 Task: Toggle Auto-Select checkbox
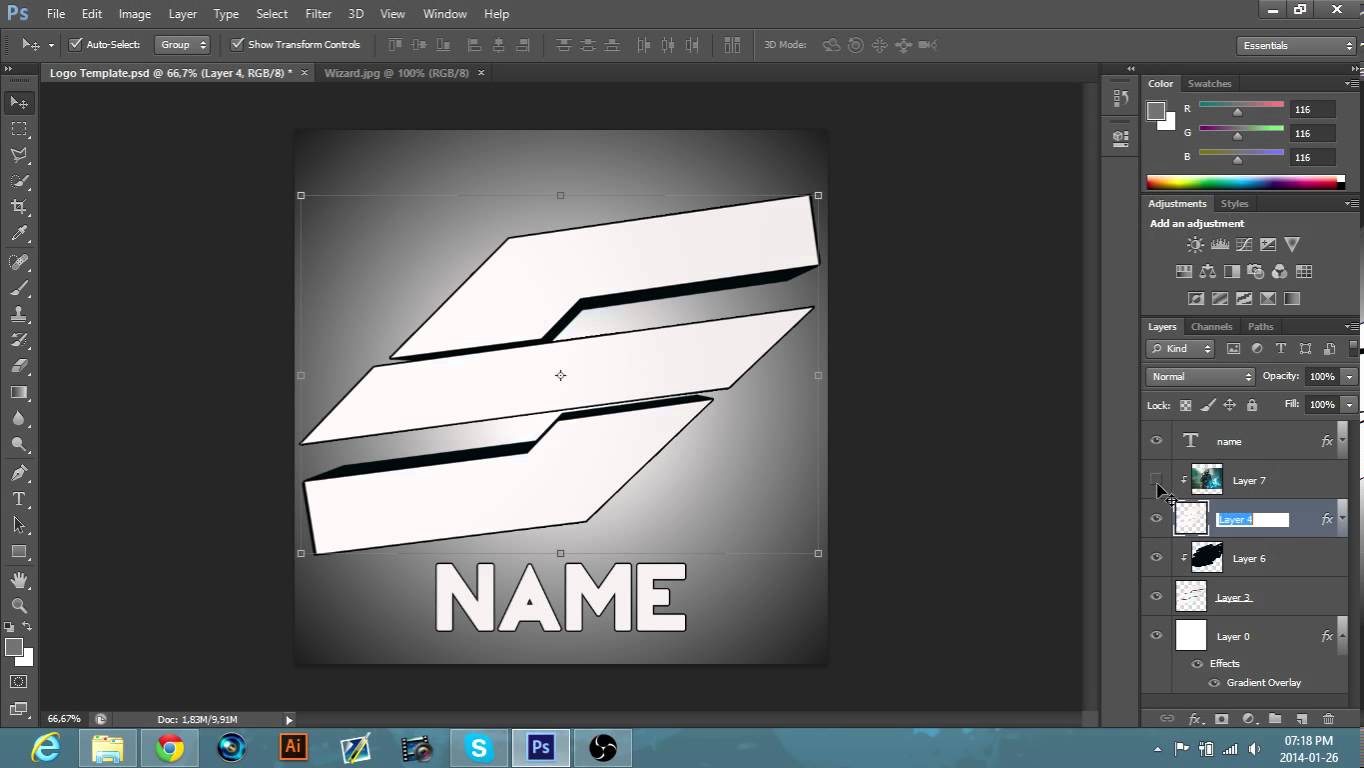75,44
